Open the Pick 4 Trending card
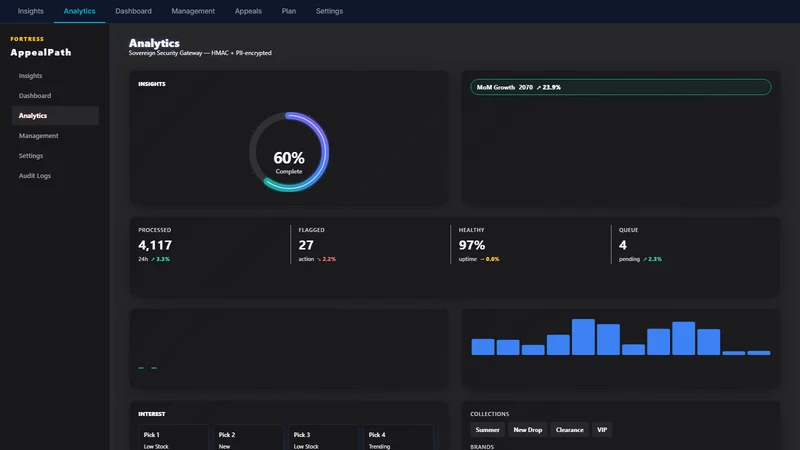Screen dimensions: 800x450 point(398,438)
